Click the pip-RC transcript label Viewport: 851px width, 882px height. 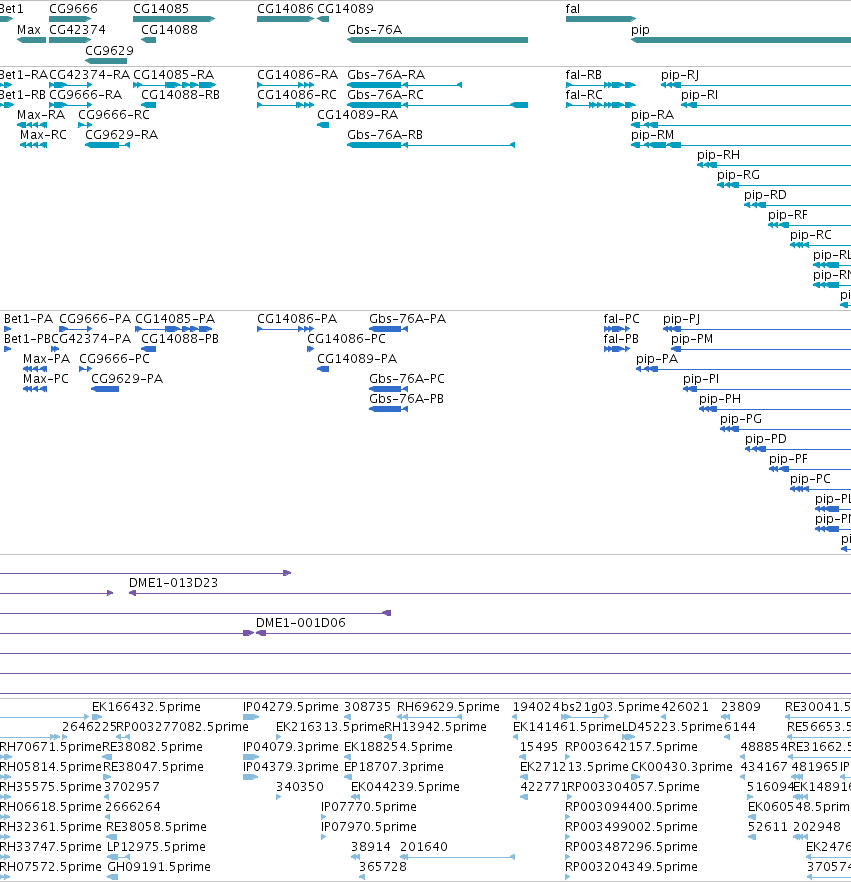click(x=811, y=235)
